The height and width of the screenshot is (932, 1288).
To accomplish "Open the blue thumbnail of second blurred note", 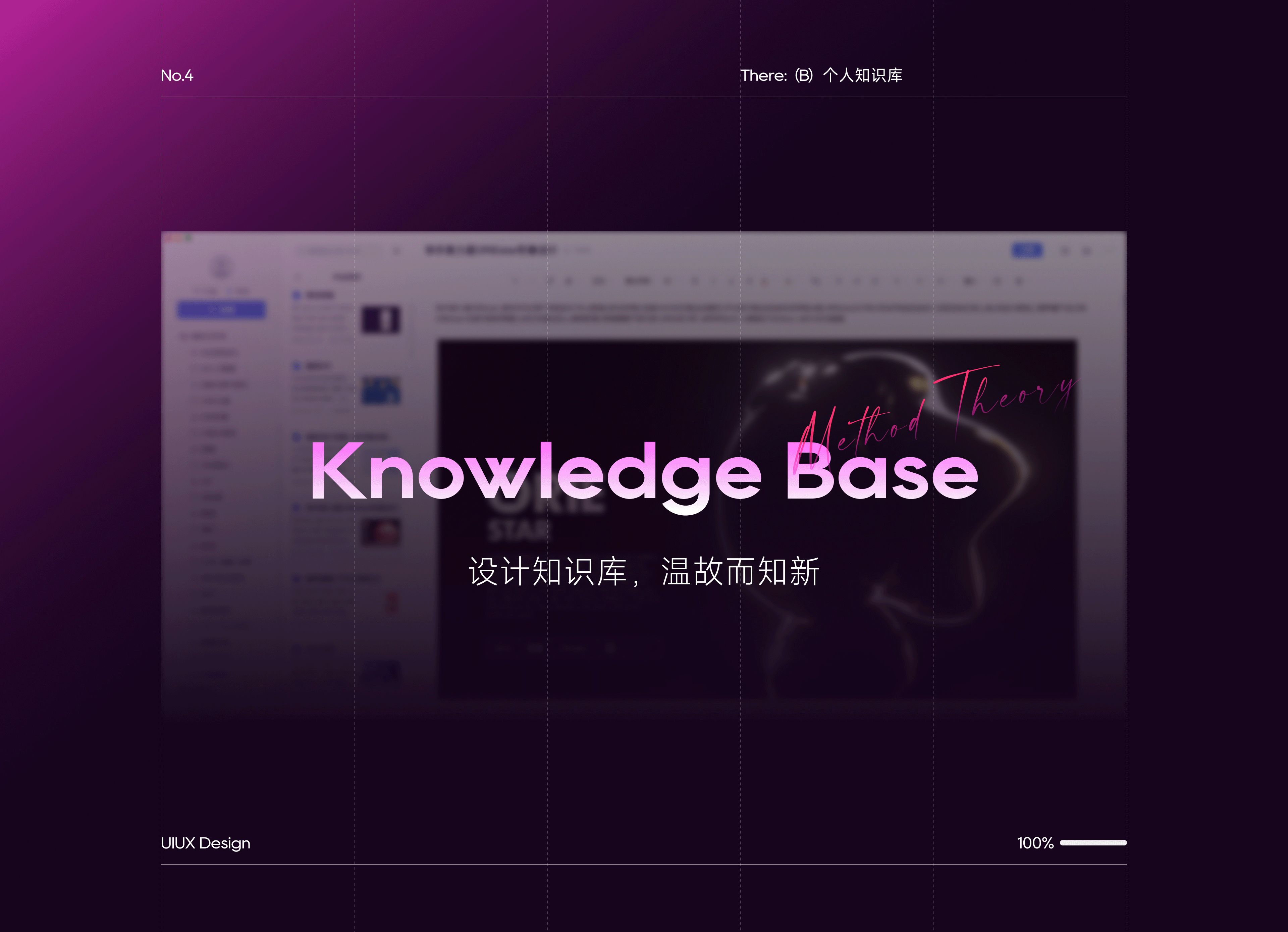I will click(380, 390).
